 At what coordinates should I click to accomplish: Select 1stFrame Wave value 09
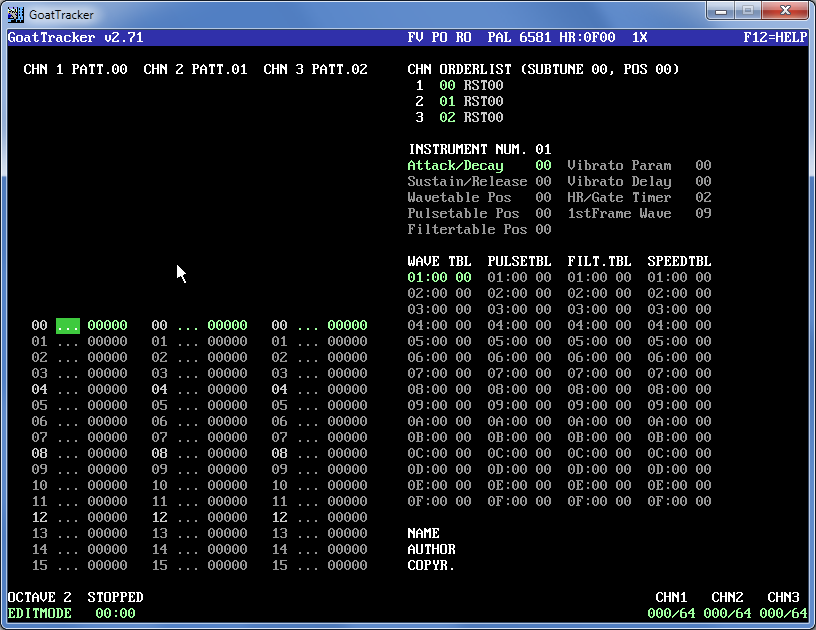coord(703,213)
